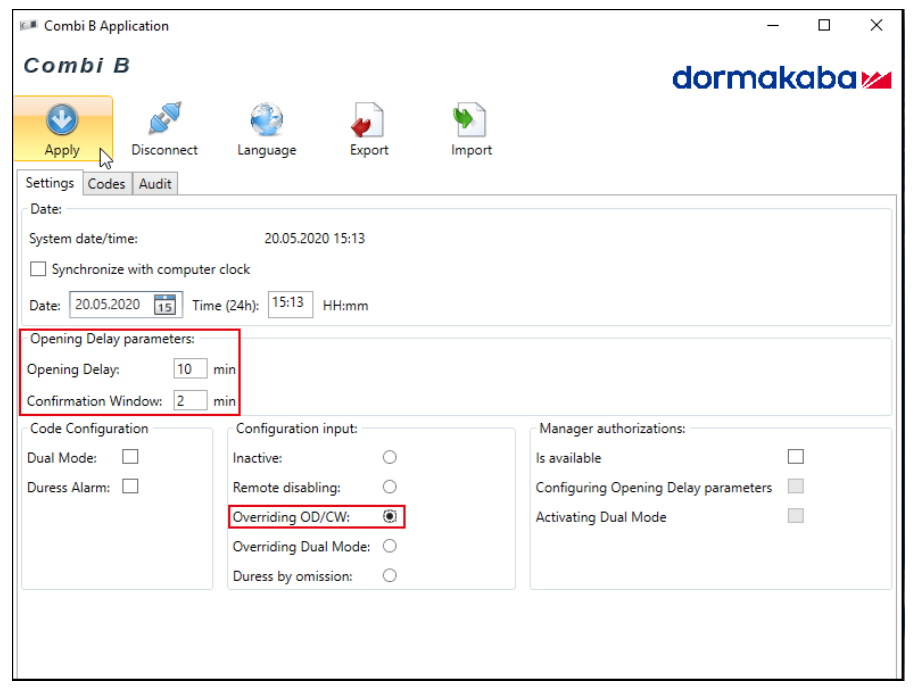
Task: Open the Language globe icon
Action: pos(266,121)
